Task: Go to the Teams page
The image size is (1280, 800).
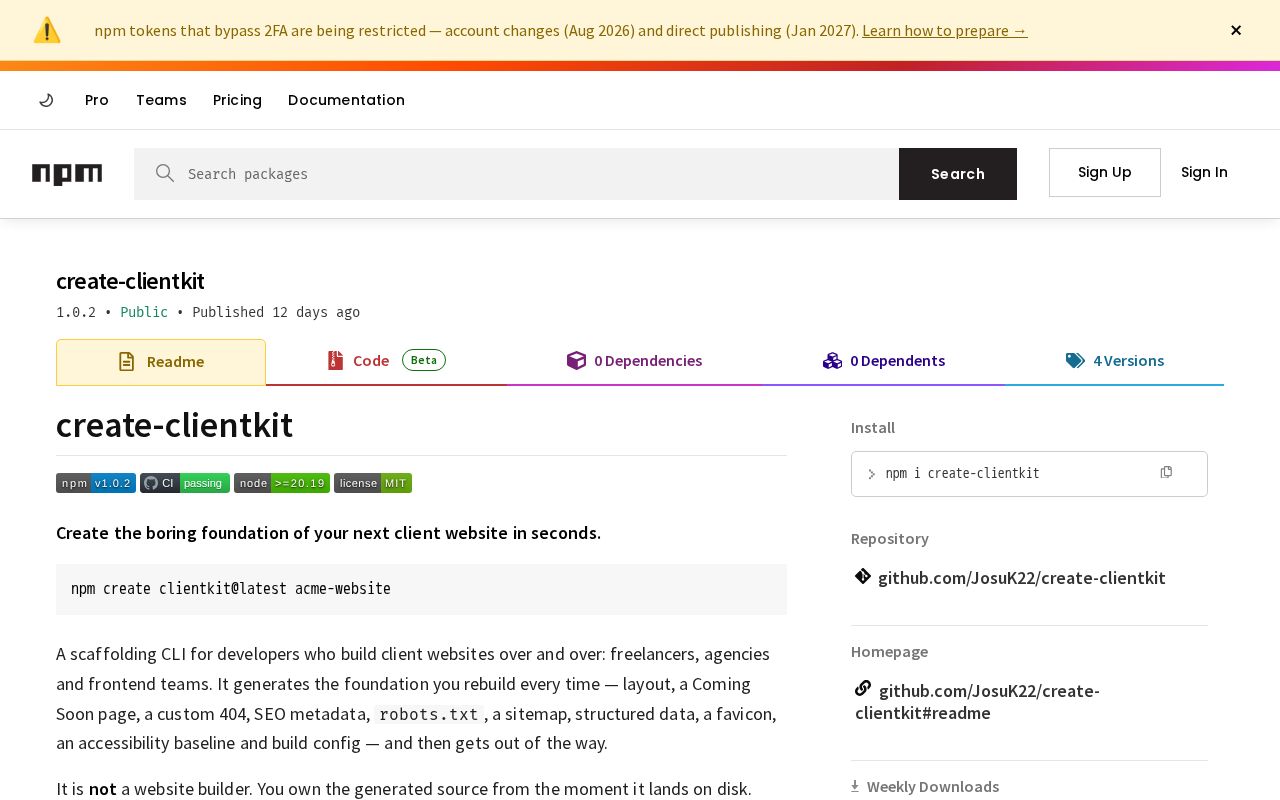Action: [161, 100]
